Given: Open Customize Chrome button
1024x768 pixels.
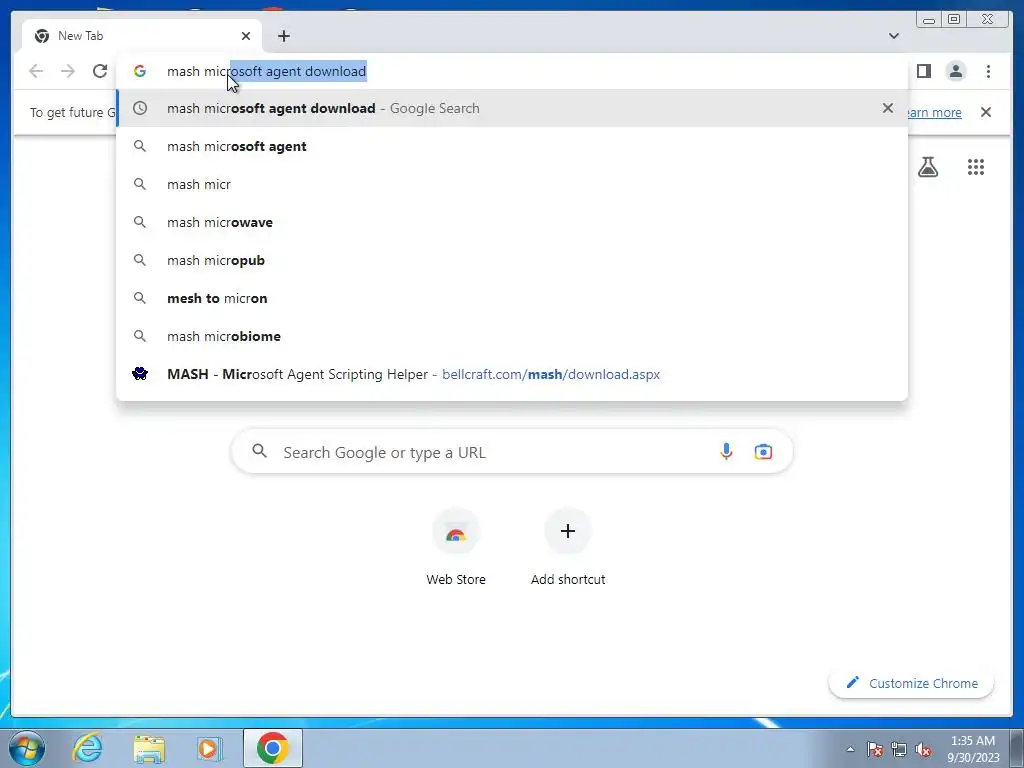Looking at the screenshot, I should tap(912, 683).
